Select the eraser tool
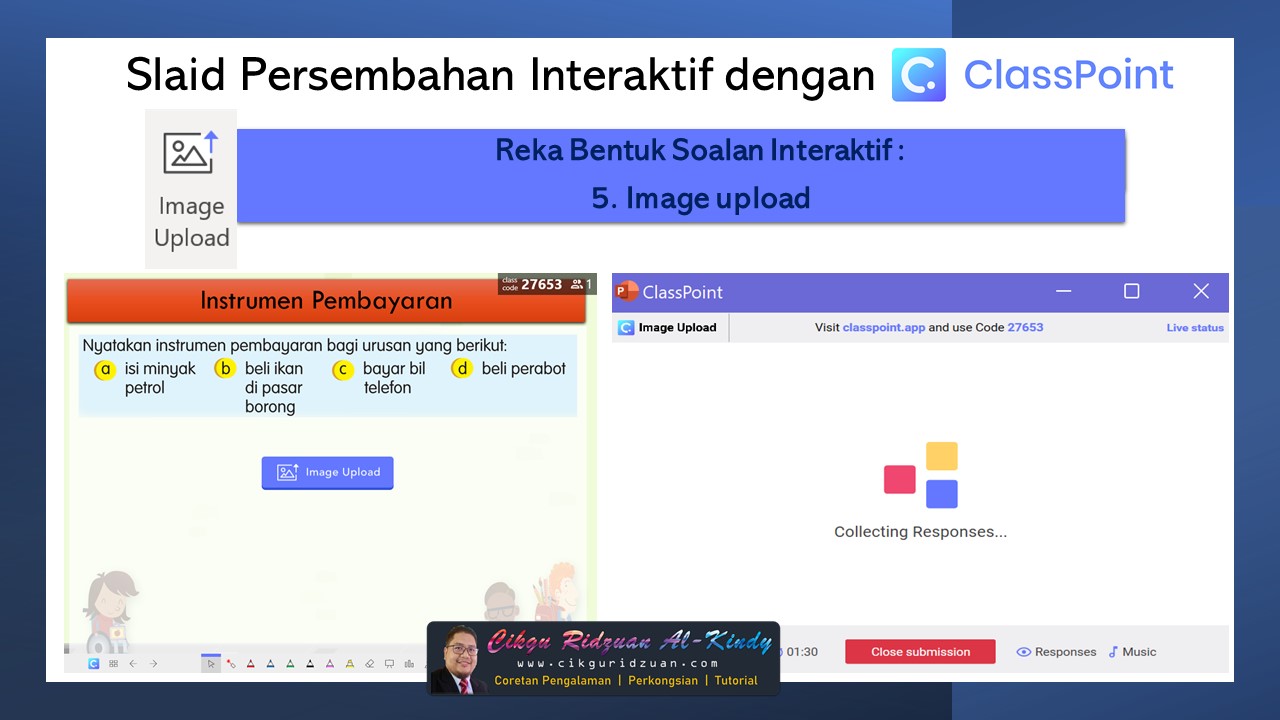Image resolution: width=1280 pixels, height=720 pixels. click(369, 663)
